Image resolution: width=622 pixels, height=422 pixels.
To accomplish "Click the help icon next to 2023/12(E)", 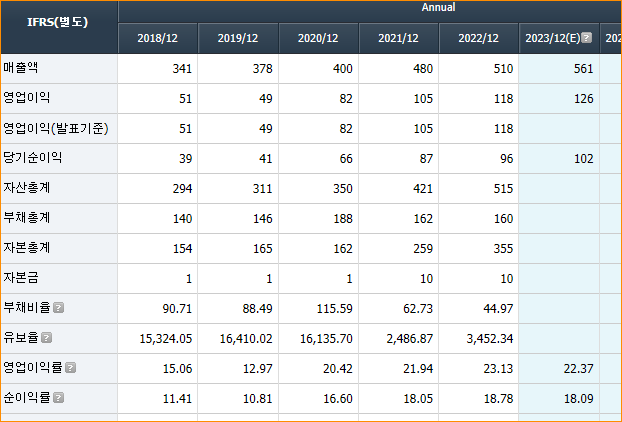I will pos(586,38).
